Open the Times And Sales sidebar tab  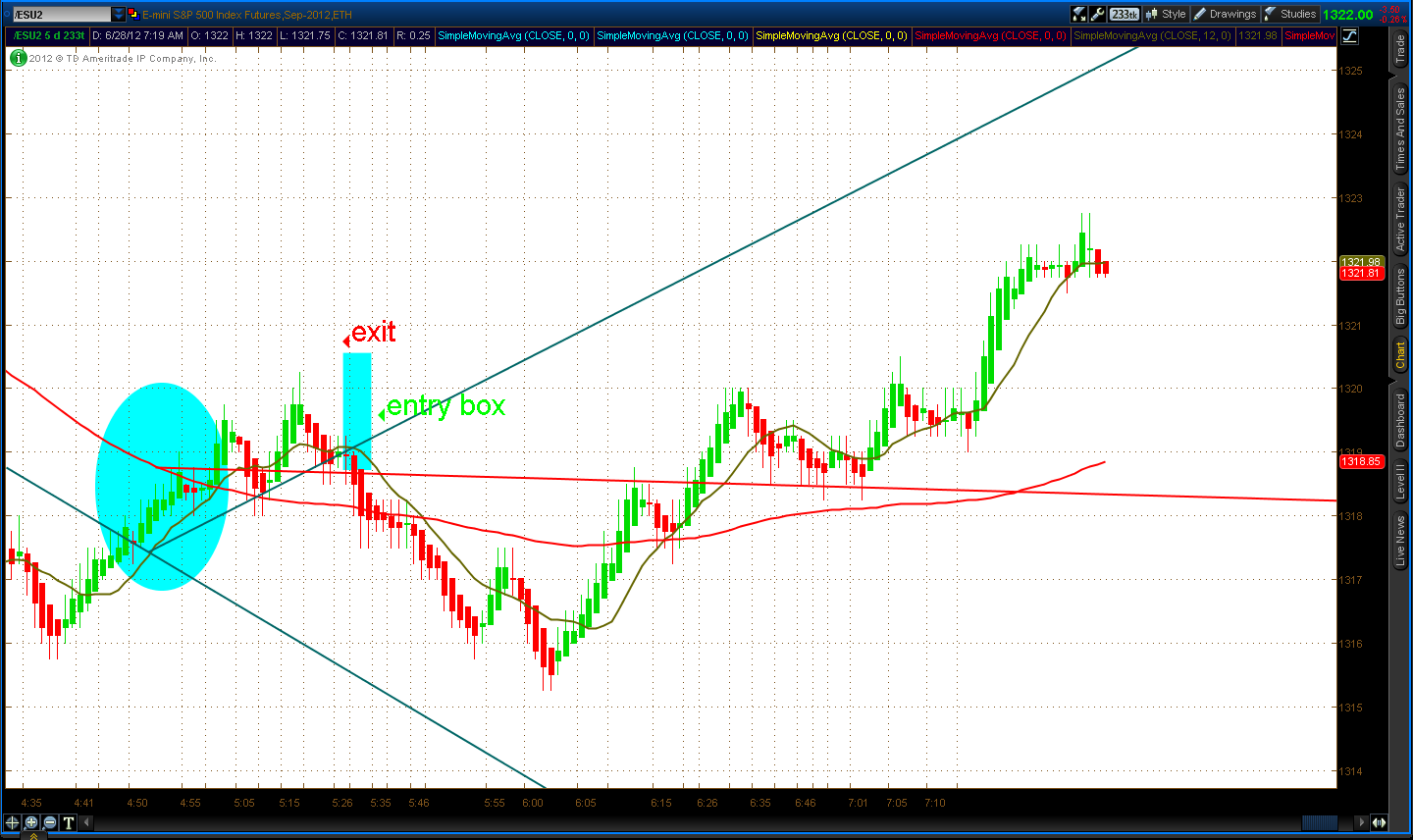tap(1401, 128)
